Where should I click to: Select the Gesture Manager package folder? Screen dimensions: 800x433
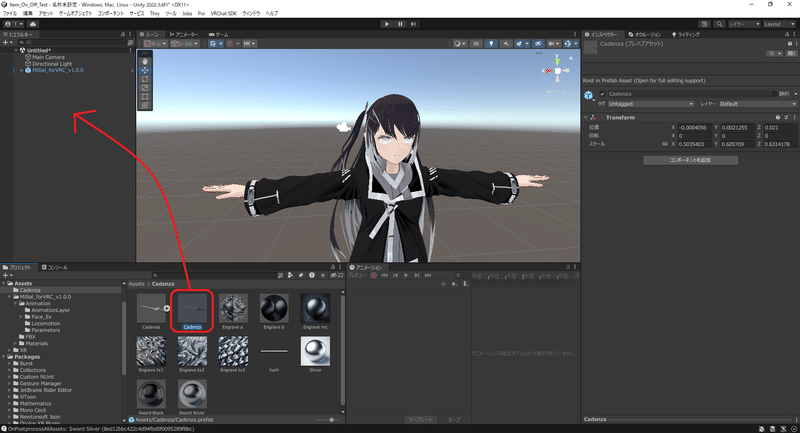(40, 384)
